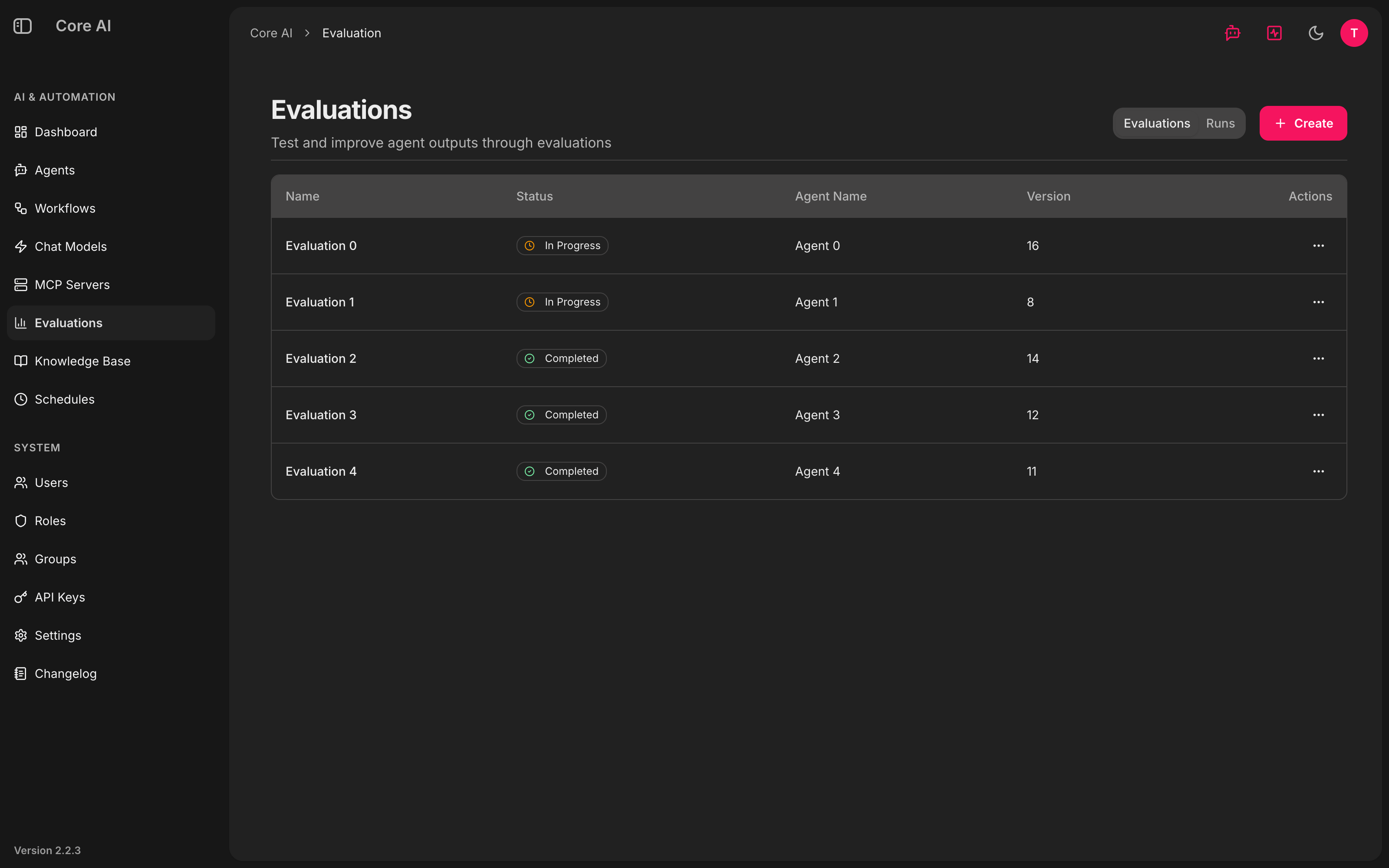Open Workflows from the sidebar
This screenshot has width=1389, height=868.
click(x=111, y=208)
